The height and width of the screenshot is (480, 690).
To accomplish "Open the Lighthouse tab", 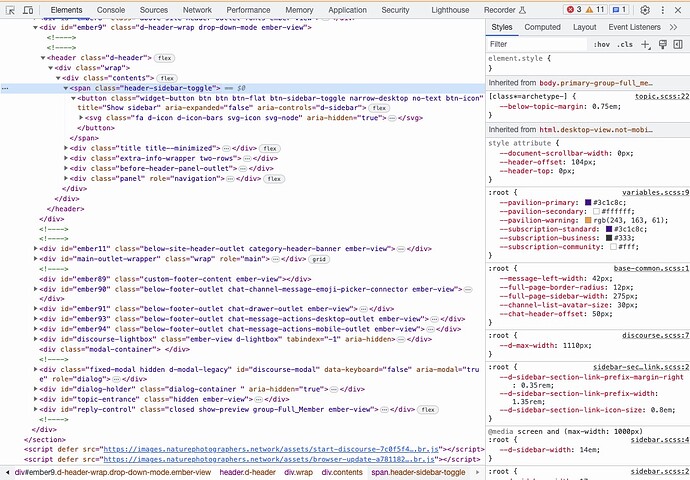I will point(450,10).
